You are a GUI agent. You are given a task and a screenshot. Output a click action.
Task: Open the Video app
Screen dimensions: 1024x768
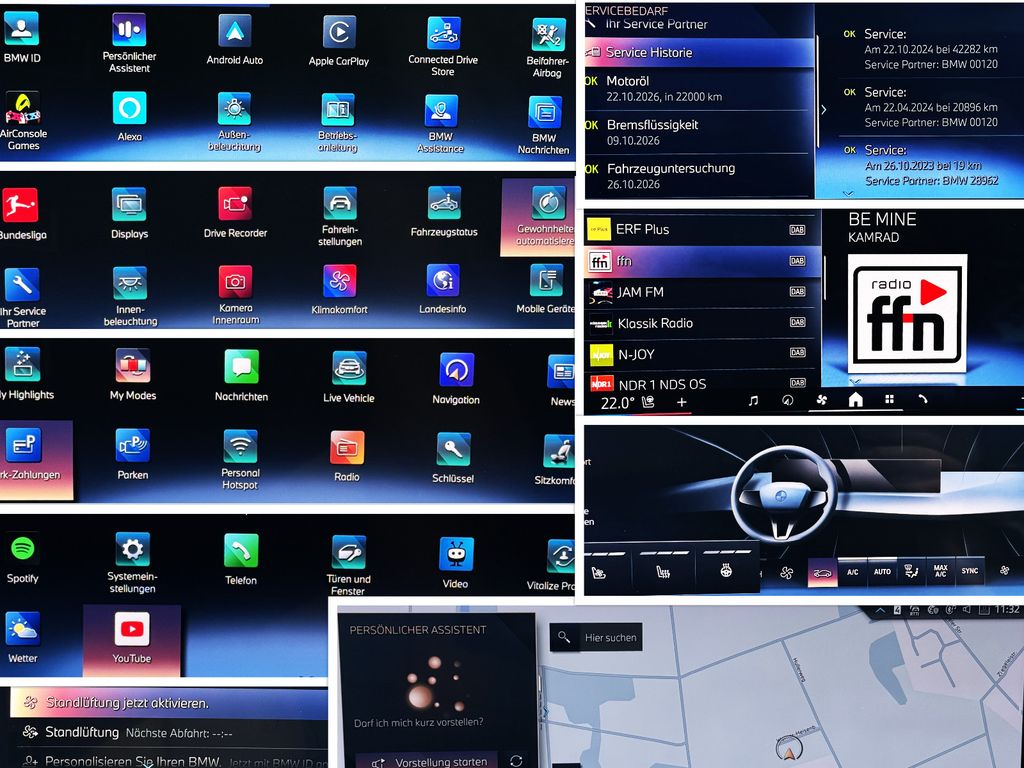455,563
